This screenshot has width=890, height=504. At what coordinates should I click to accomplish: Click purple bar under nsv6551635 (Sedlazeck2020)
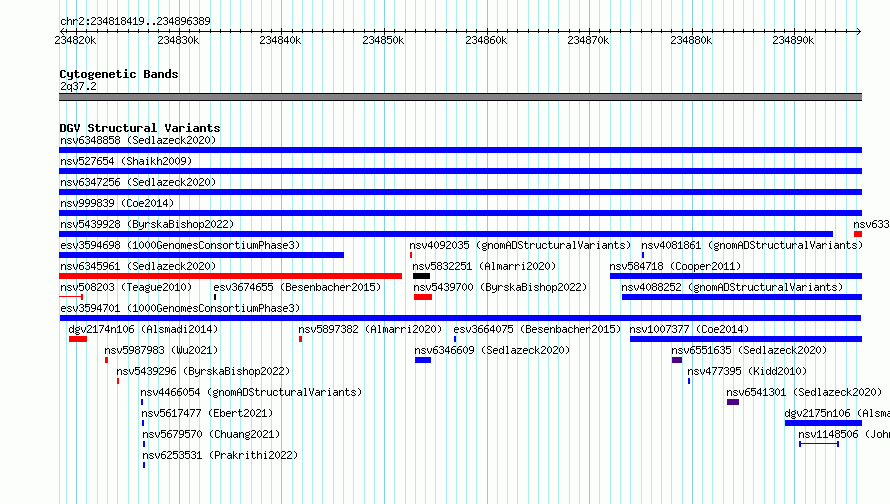pyautogui.click(x=677, y=360)
